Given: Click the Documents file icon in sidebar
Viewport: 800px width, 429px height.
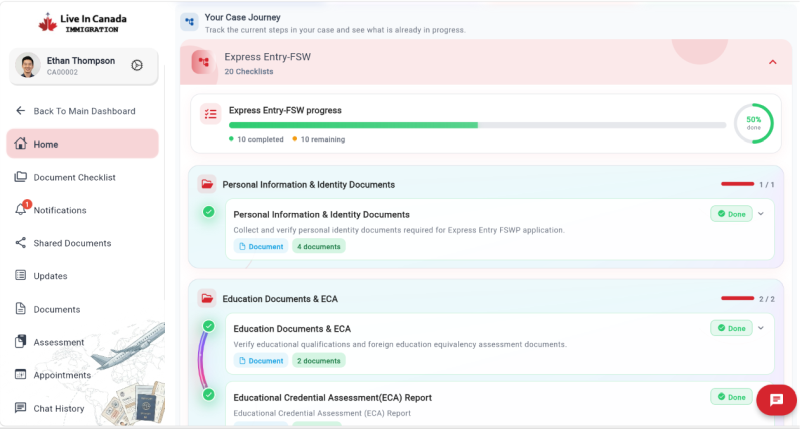Looking at the screenshot, I should click(x=20, y=309).
